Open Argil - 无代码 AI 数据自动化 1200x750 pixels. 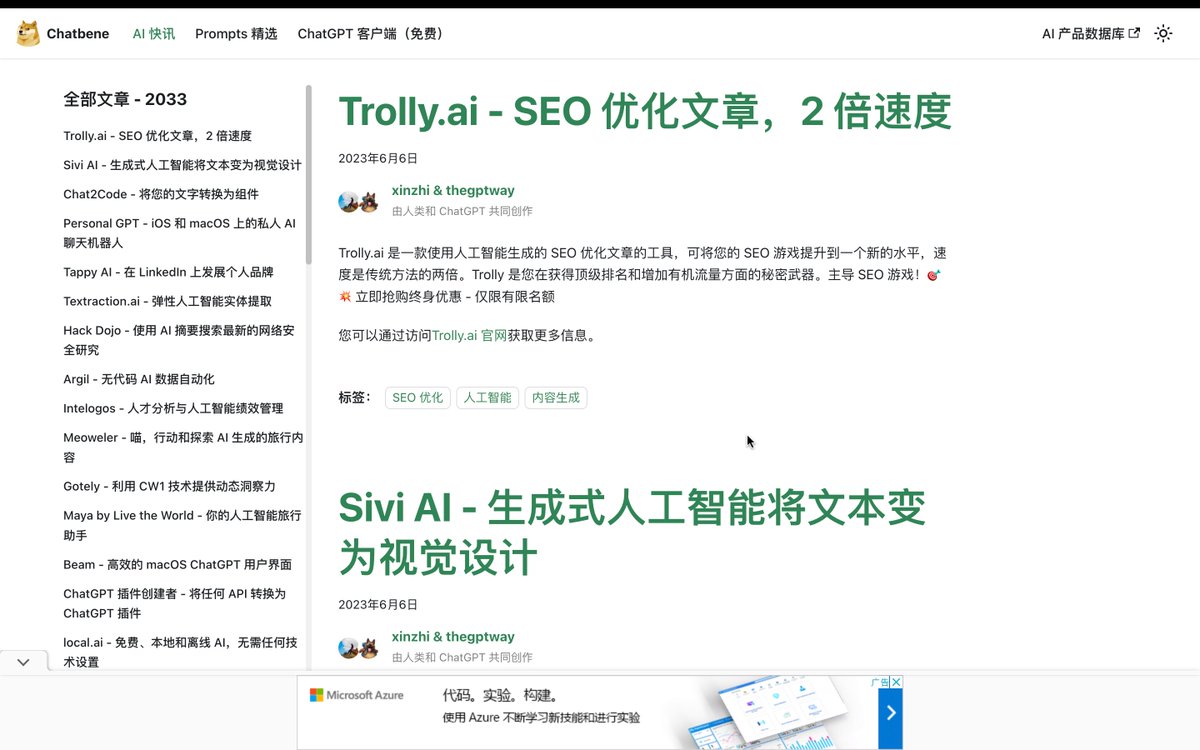139,379
